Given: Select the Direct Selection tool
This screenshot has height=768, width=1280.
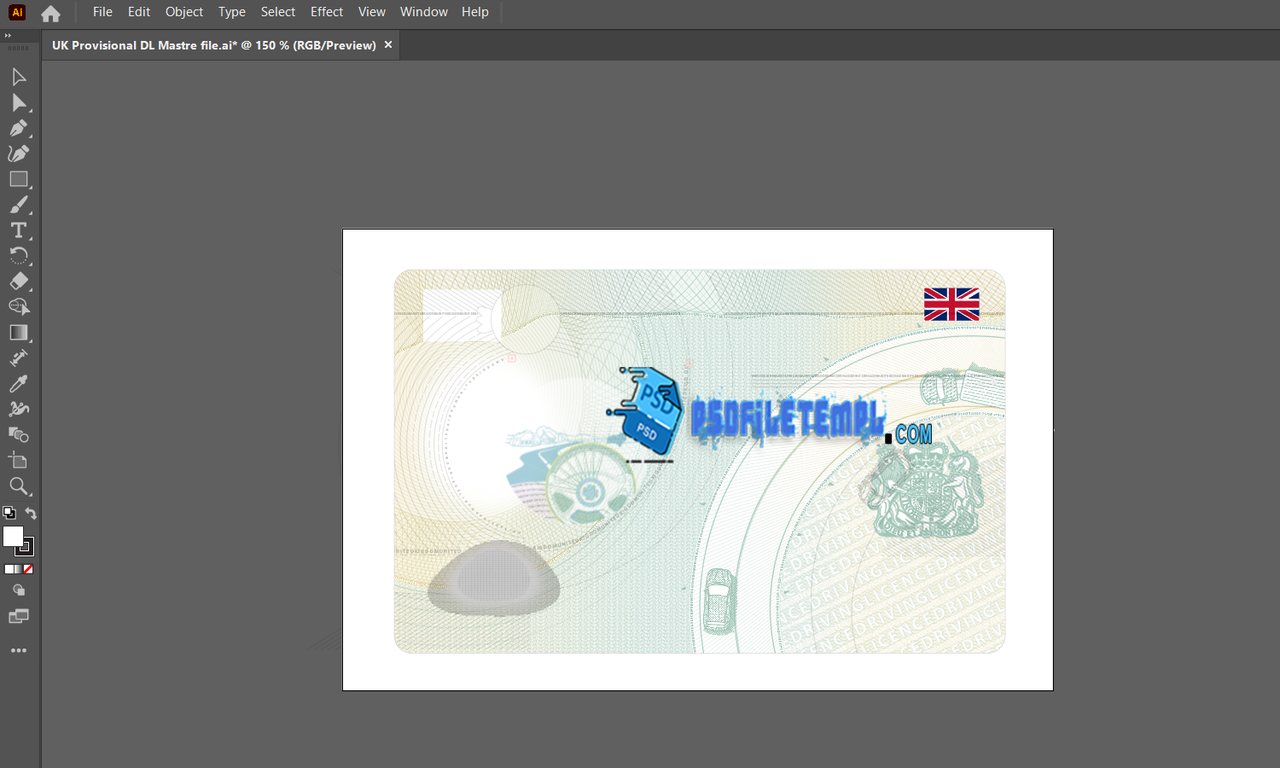Looking at the screenshot, I should pos(18,103).
